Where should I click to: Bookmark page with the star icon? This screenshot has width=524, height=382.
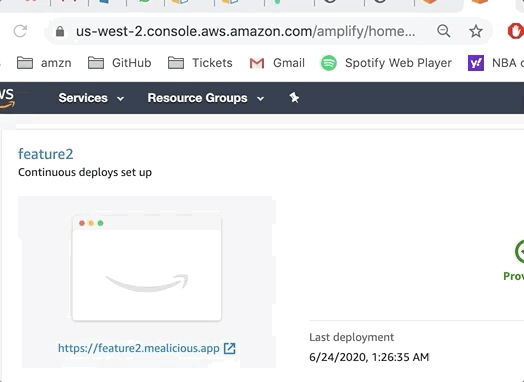coord(476,31)
